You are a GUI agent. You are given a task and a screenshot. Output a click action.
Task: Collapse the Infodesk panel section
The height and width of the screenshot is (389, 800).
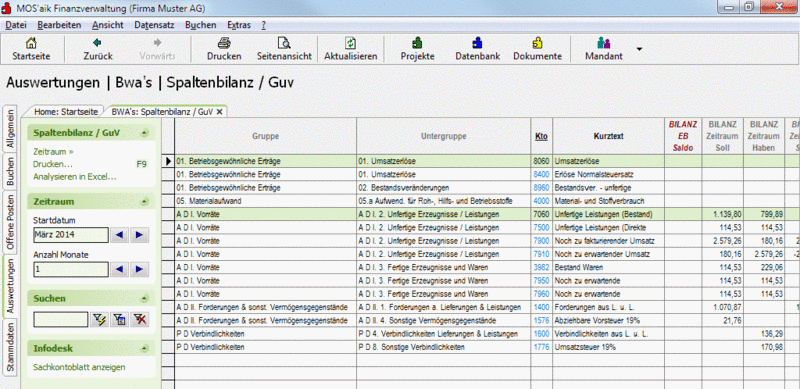pyautogui.click(x=144, y=349)
